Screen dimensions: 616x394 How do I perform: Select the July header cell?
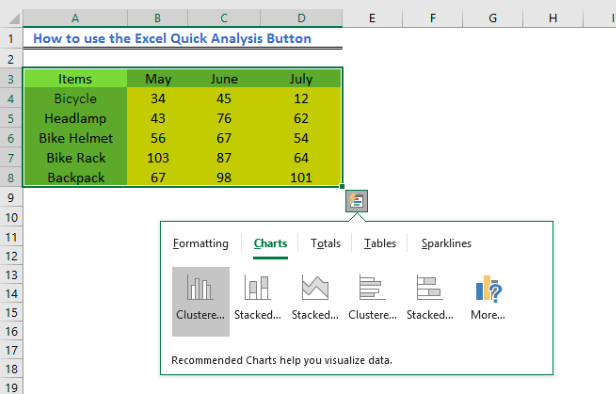click(x=301, y=79)
